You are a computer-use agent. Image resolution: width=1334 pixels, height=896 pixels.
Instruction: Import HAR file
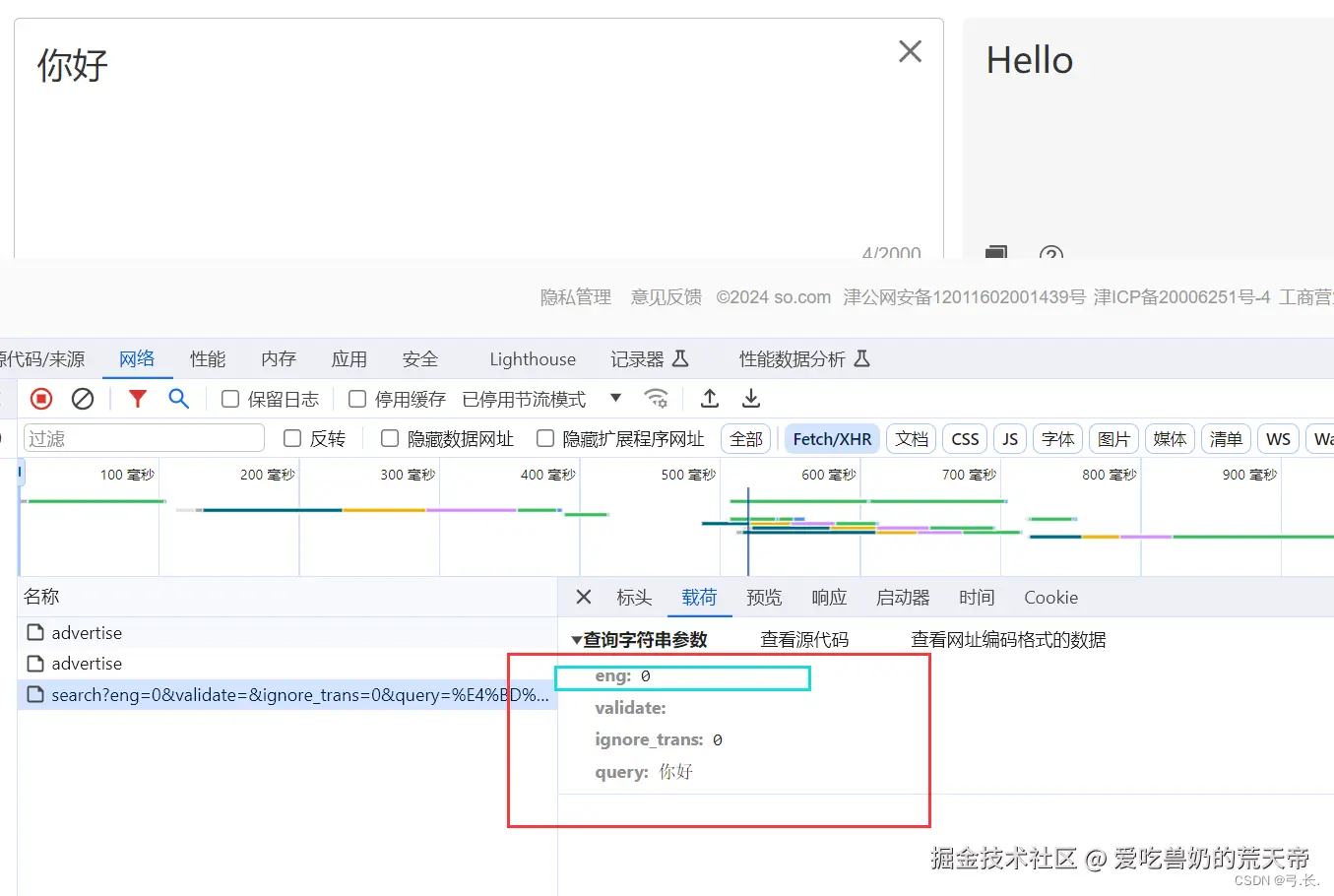(x=710, y=398)
